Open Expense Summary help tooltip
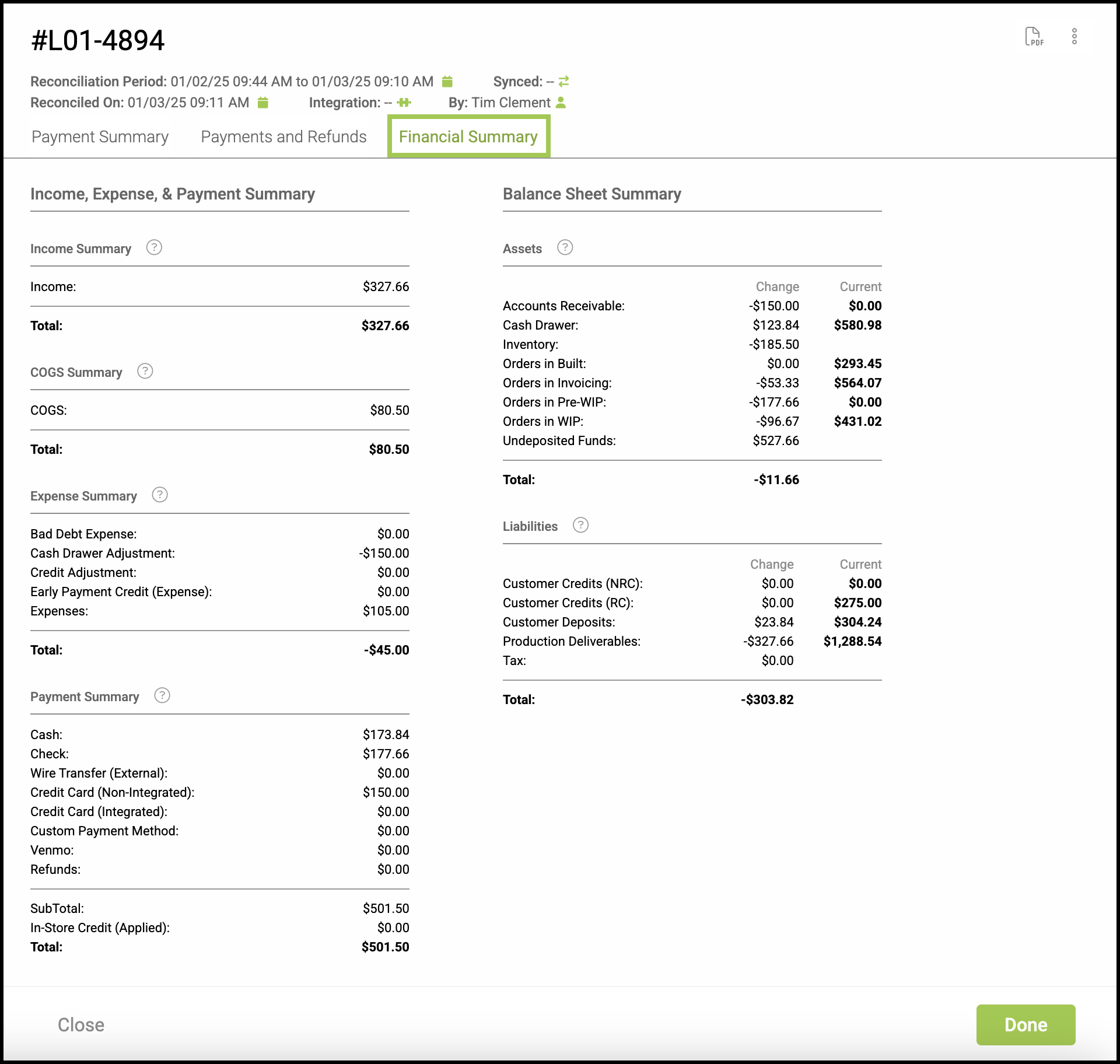The image size is (1120, 1064). [x=160, y=495]
